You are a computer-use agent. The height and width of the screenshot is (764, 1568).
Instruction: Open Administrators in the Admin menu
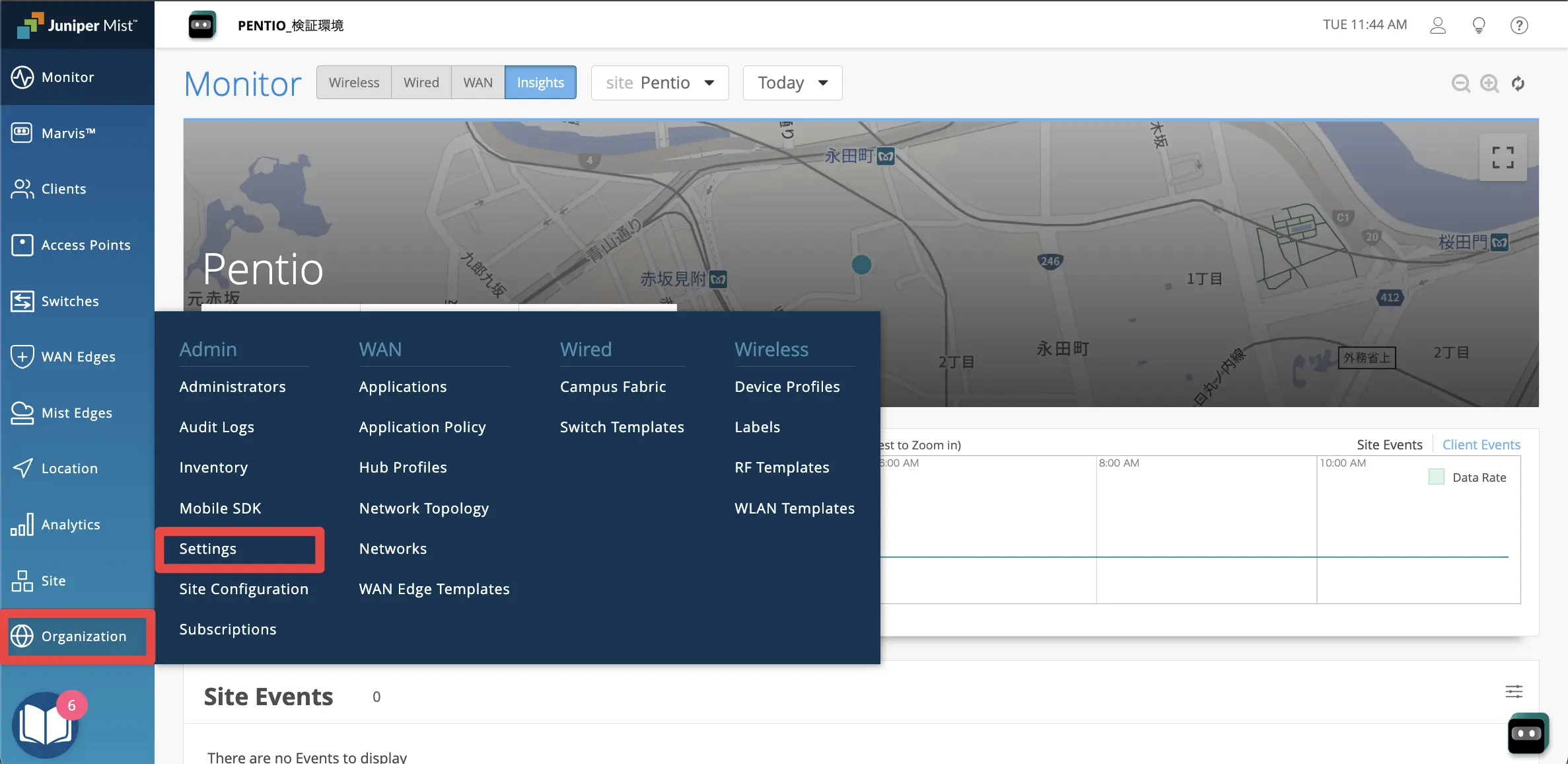232,387
